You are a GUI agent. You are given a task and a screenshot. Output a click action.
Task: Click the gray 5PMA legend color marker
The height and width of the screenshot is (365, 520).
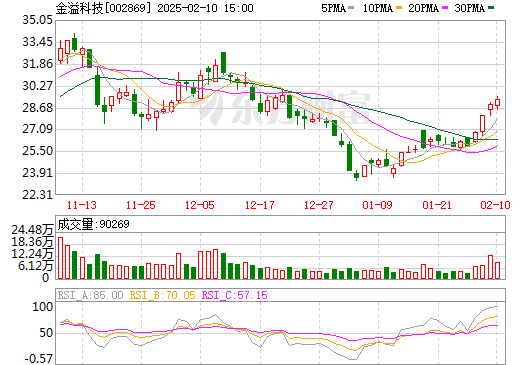[351, 8]
